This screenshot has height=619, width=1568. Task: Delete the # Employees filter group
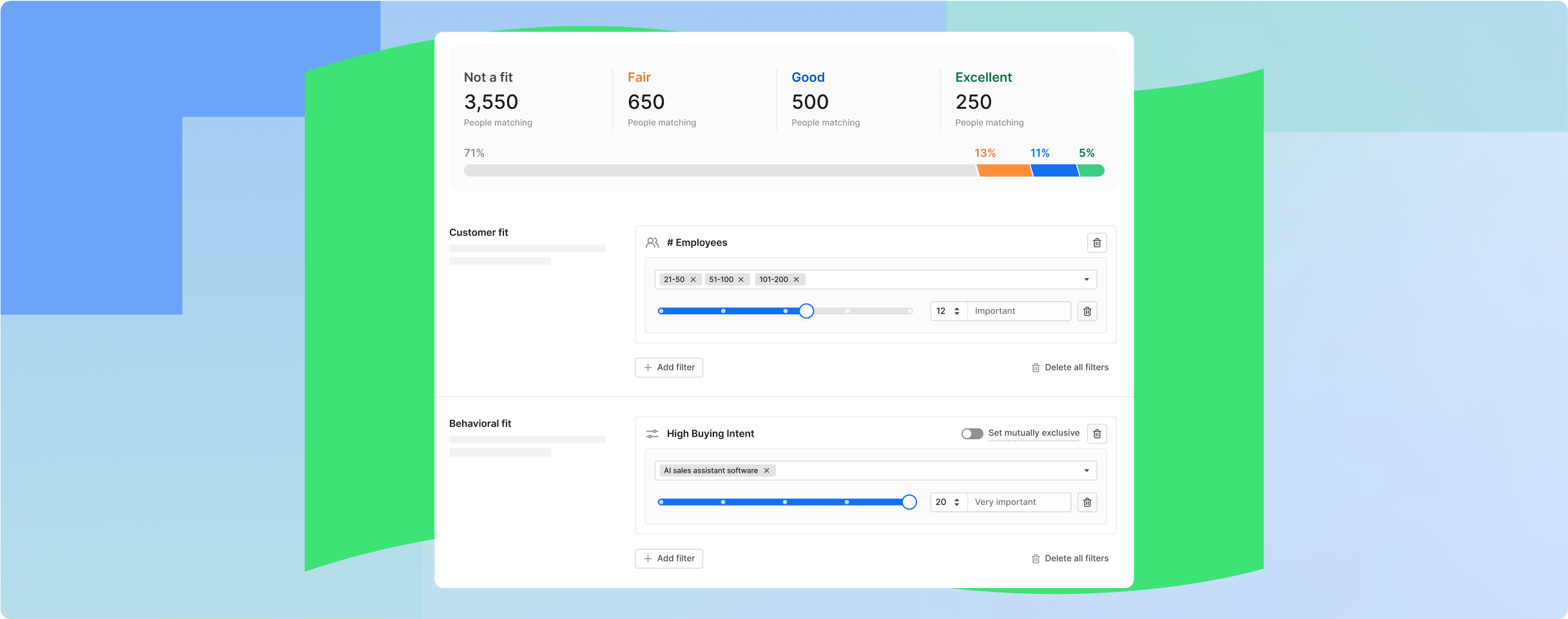[x=1097, y=243]
